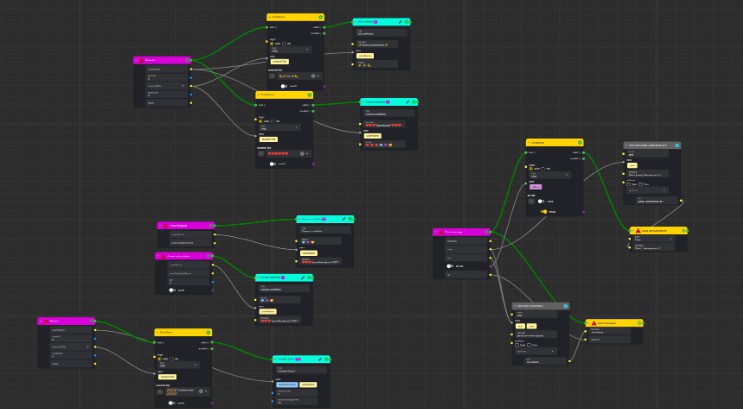Viewport: 743px width, 409px height.
Task: Flip the switch below the striped thumbnail field
Action: [172, 403]
